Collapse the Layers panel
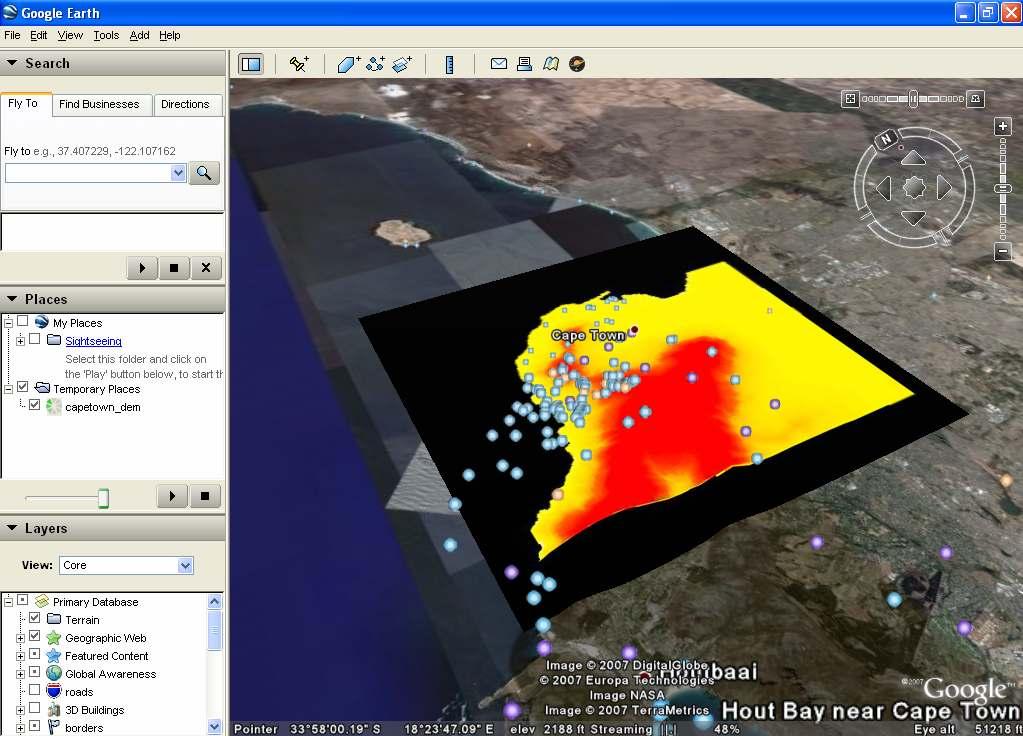1023x736 pixels. pyautogui.click(x=12, y=528)
